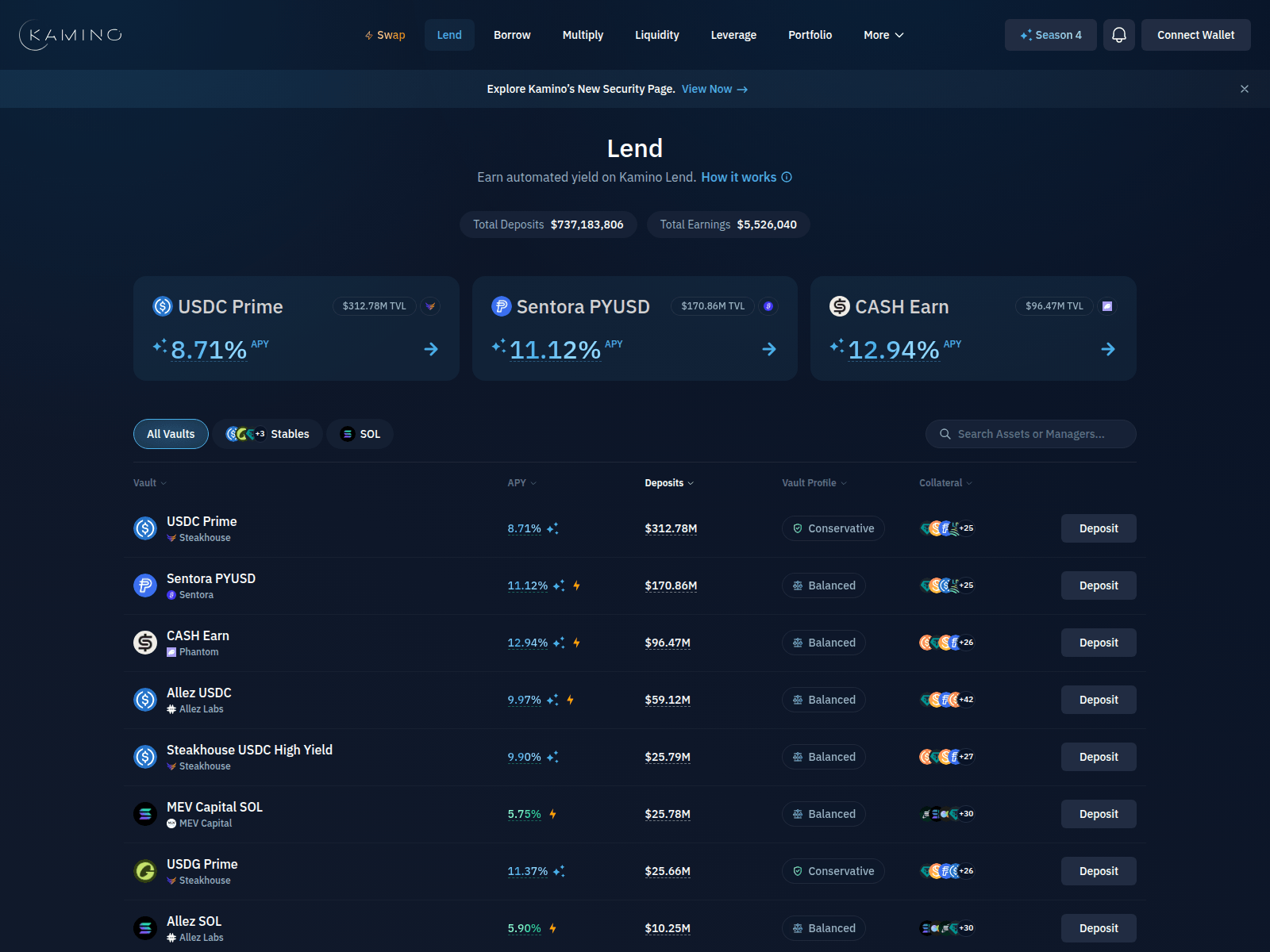Deposit into Sentora PYUSD vault
The width and height of the screenshot is (1270, 952).
click(x=1099, y=585)
